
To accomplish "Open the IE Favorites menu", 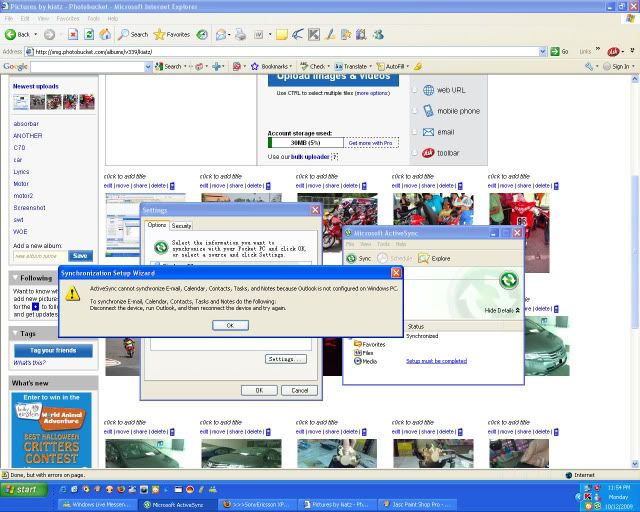I will (x=68, y=18).
